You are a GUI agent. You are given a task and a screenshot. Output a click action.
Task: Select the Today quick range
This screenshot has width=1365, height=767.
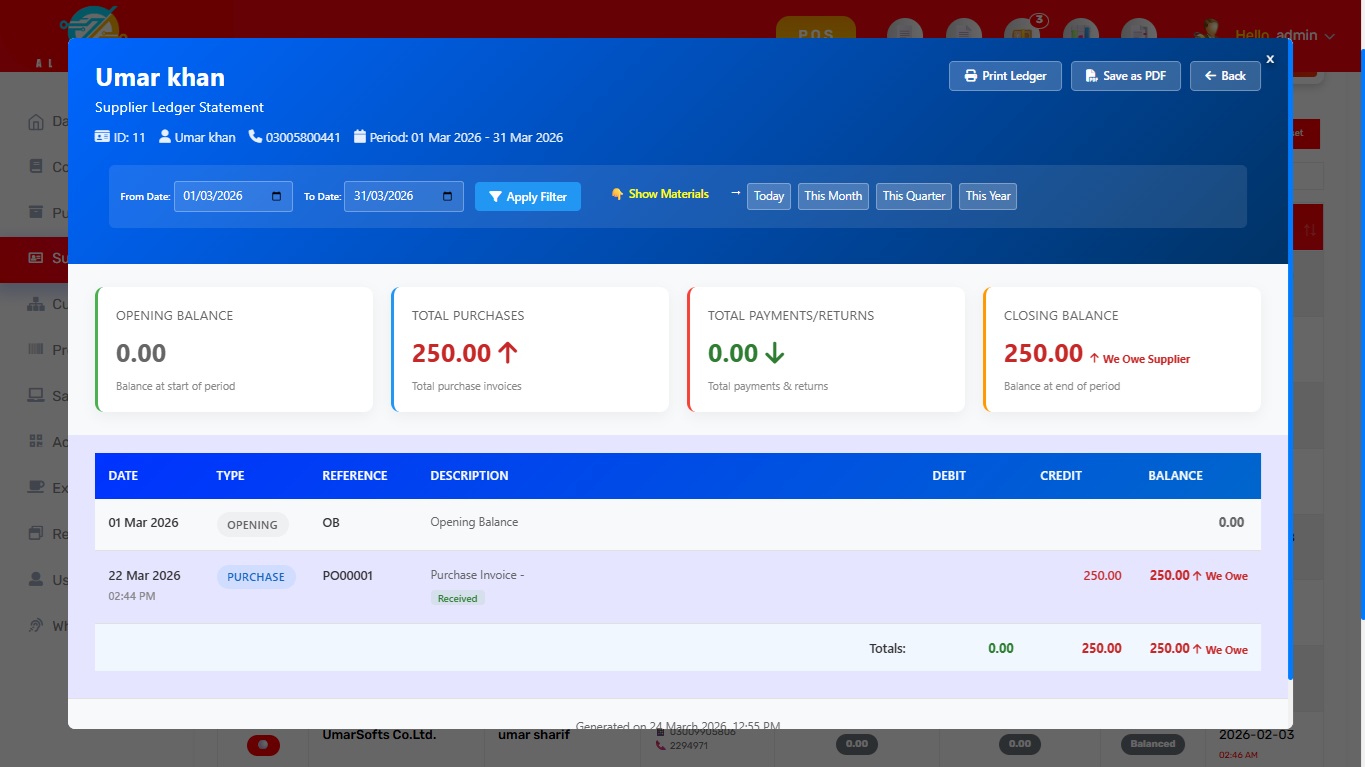[768, 196]
